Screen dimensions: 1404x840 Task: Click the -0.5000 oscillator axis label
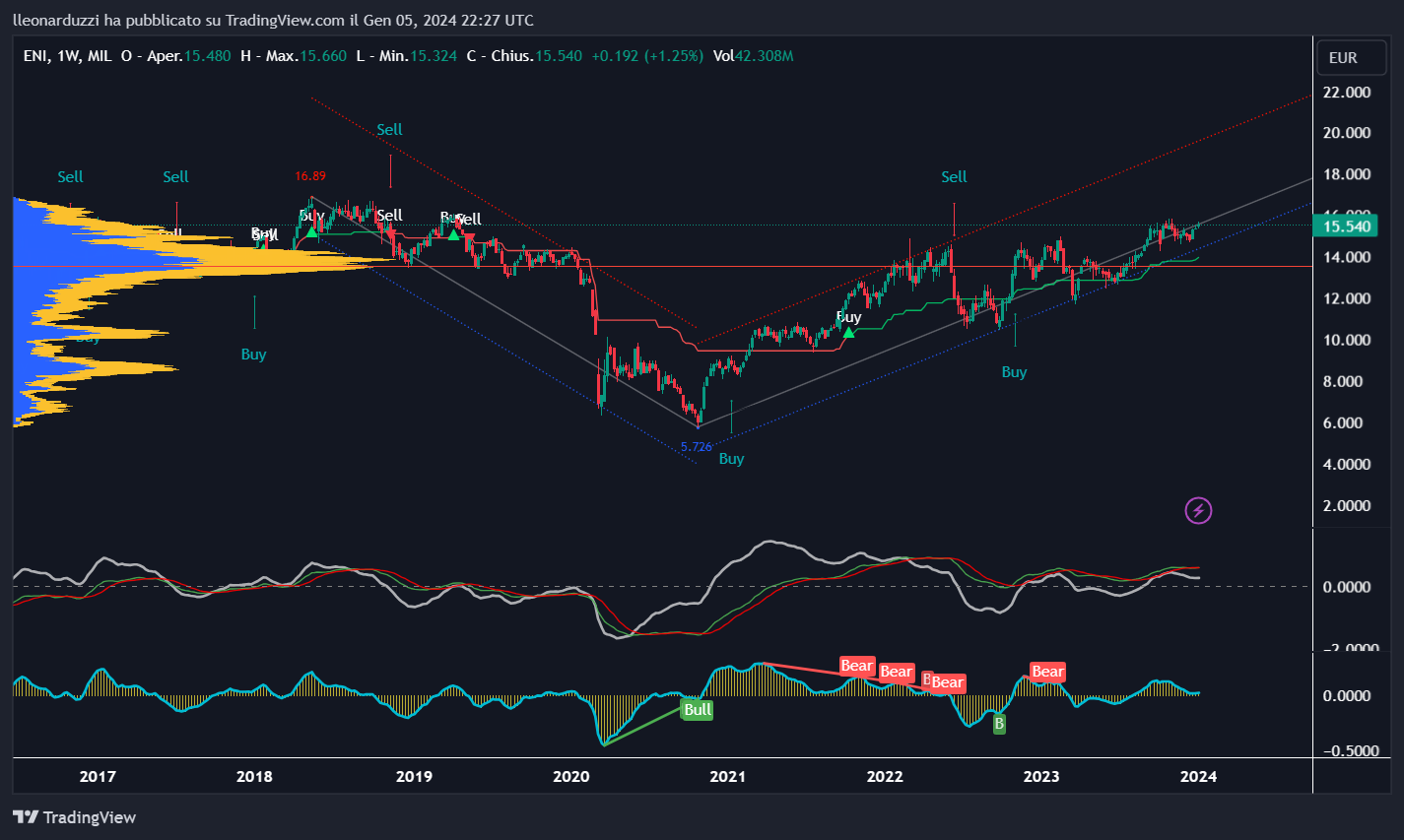point(1350,750)
